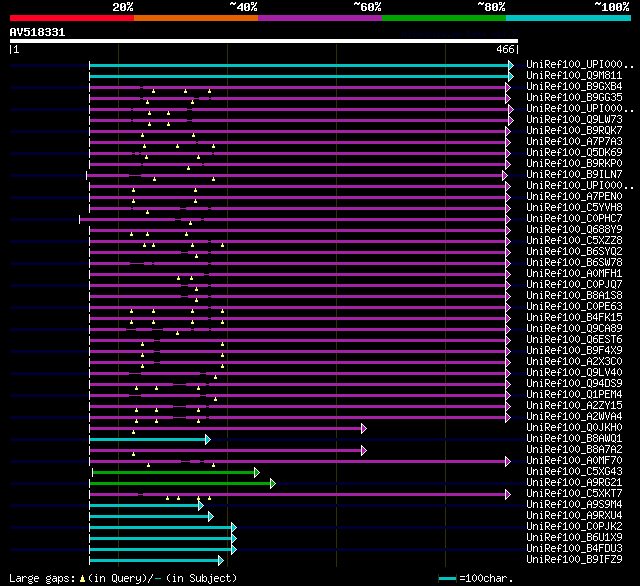Click the cyan ~100% identity legend segment
The height and width of the screenshot is (586, 640).
pos(569,18)
